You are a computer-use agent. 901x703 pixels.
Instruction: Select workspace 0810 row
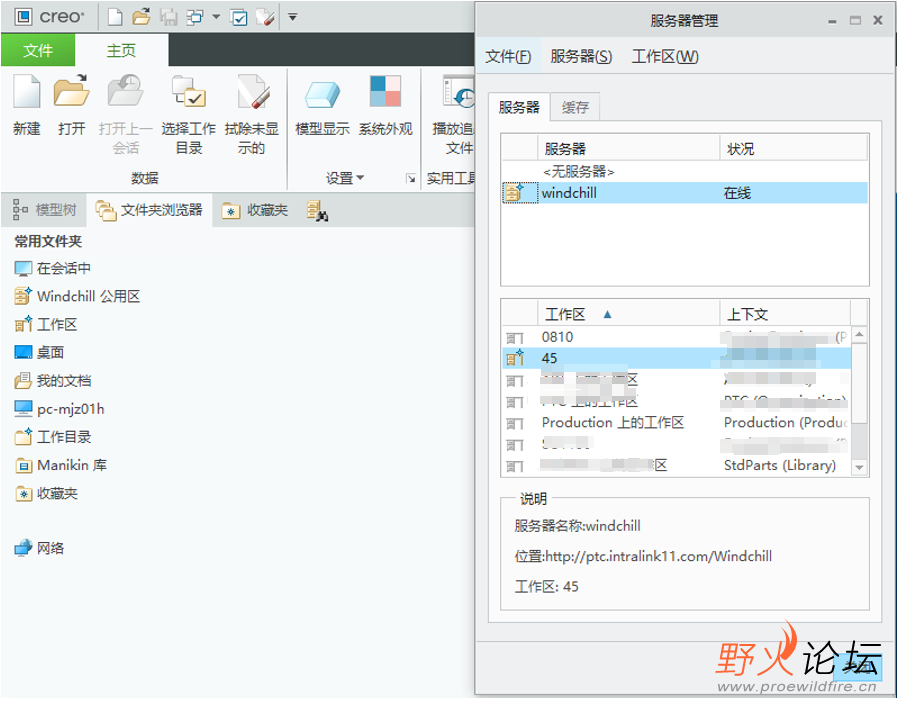coord(676,337)
